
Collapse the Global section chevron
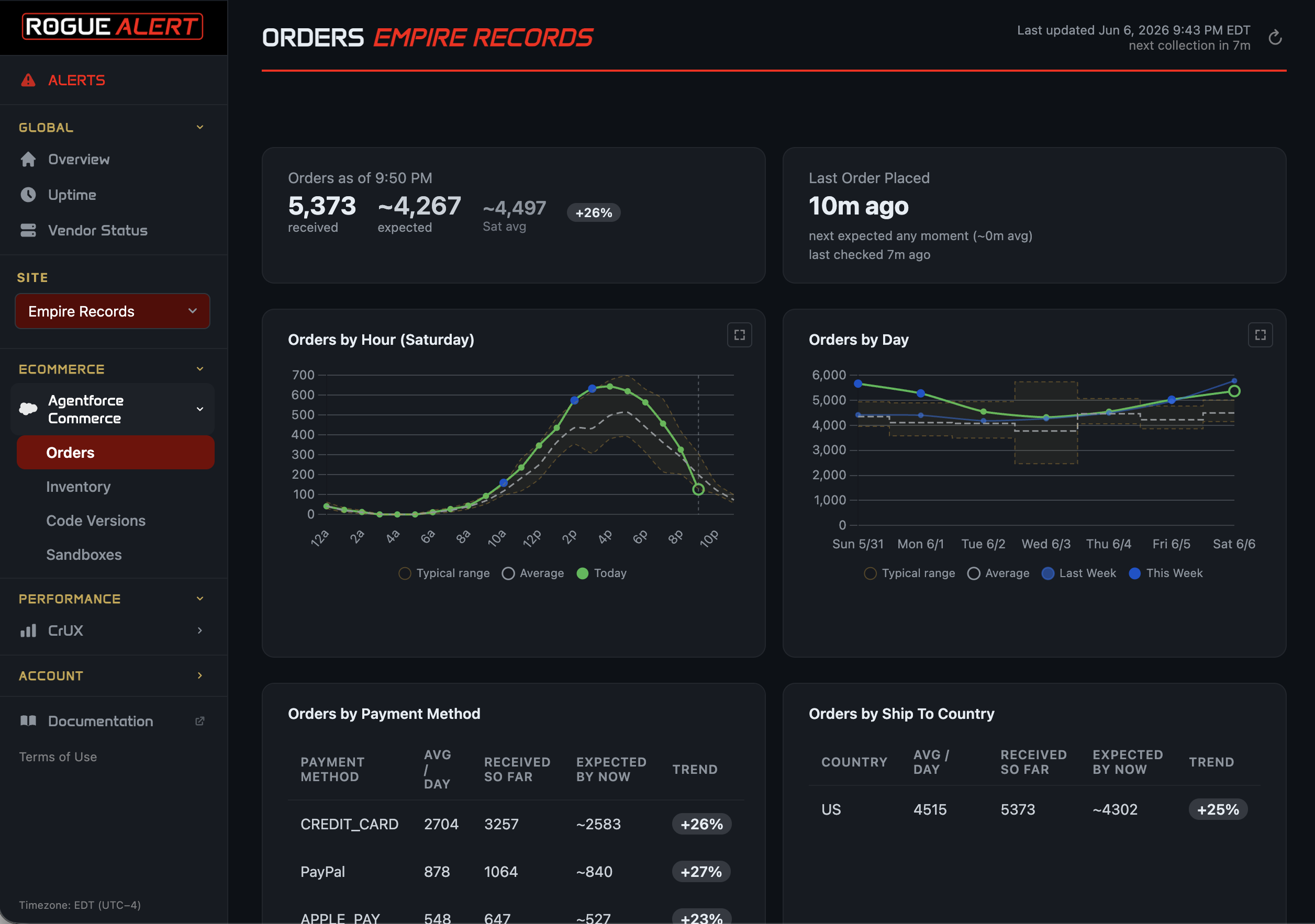200,127
